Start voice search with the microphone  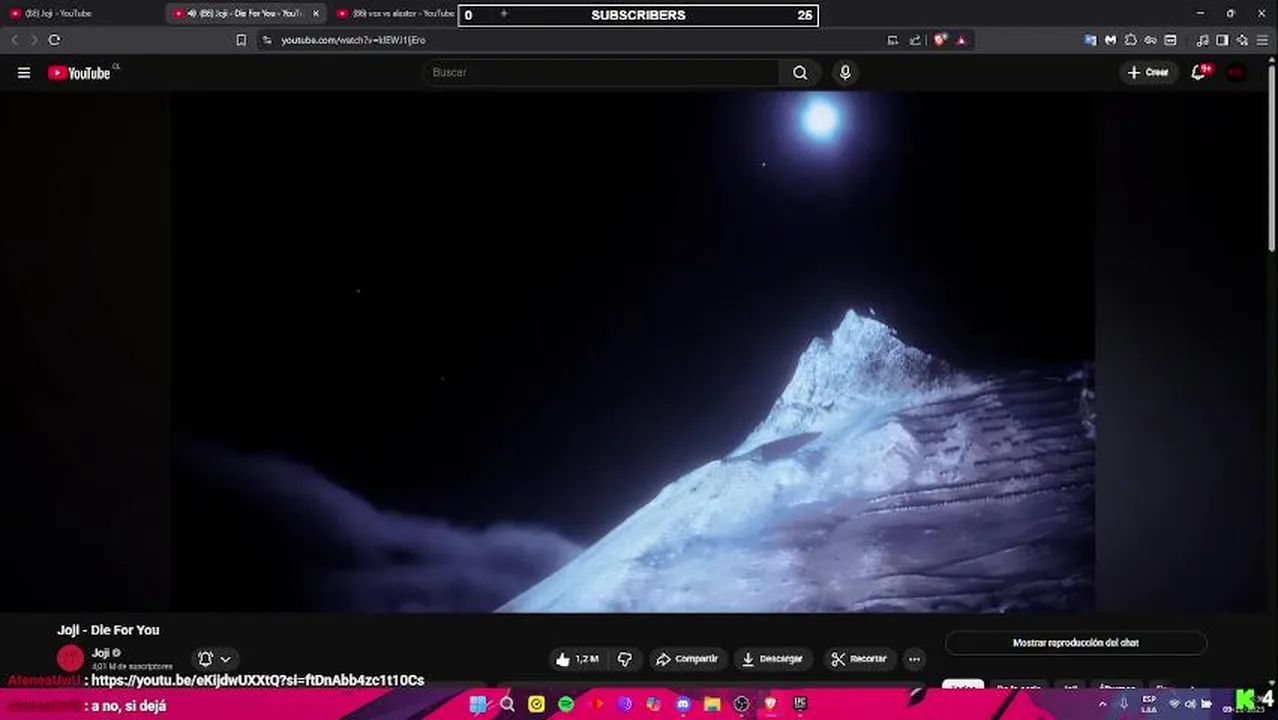(845, 73)
